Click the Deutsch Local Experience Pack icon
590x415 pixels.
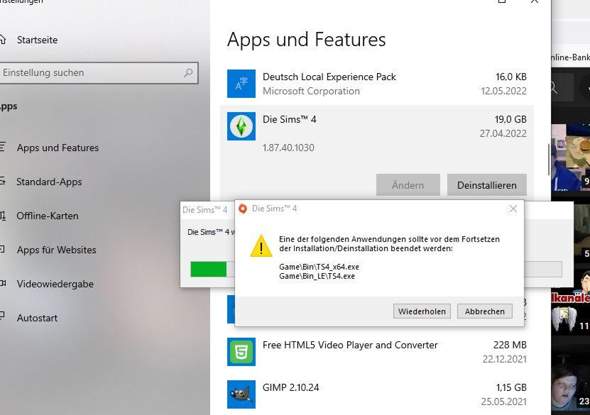[241, 84]
